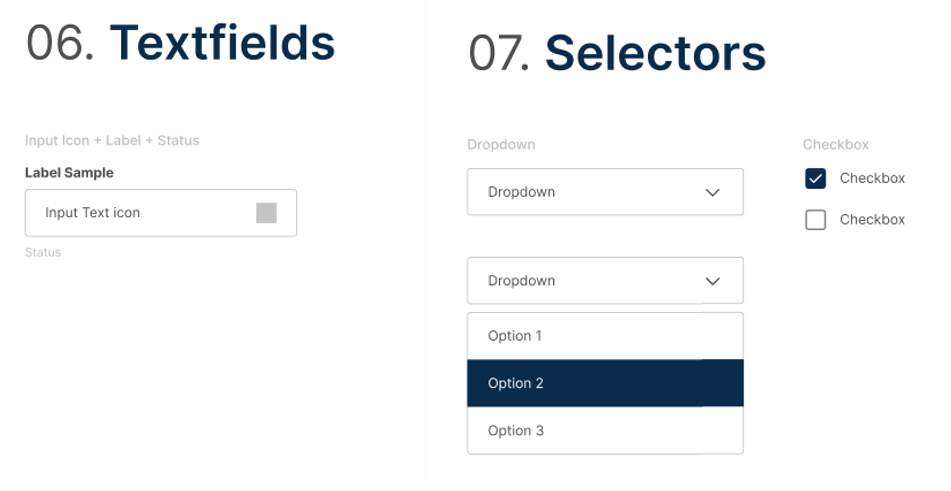Click the 'Input Icon + Label + Status' caption
Screen dimensions: 951x491
coord(112,141)
